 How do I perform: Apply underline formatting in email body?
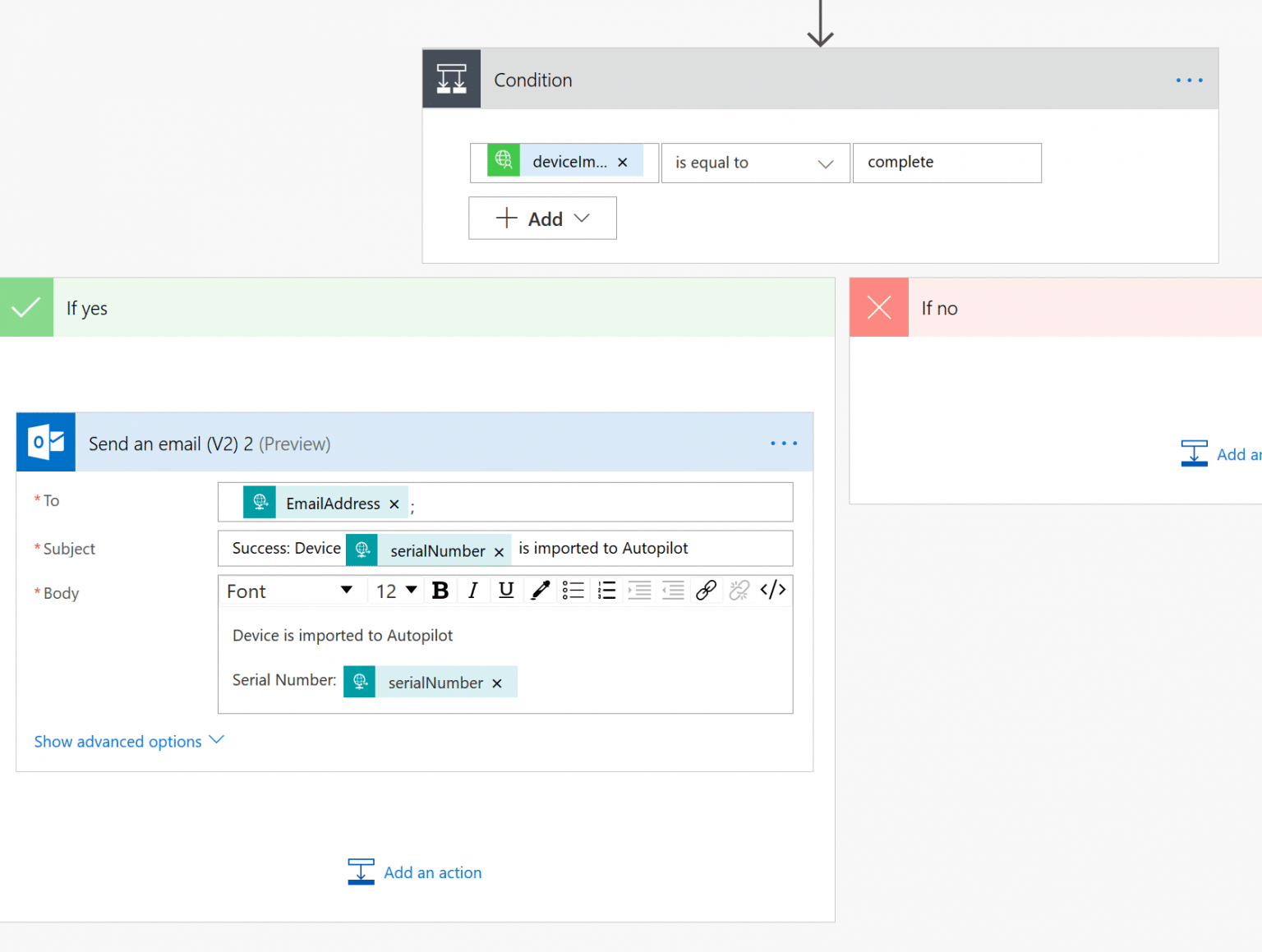point(506,590)
